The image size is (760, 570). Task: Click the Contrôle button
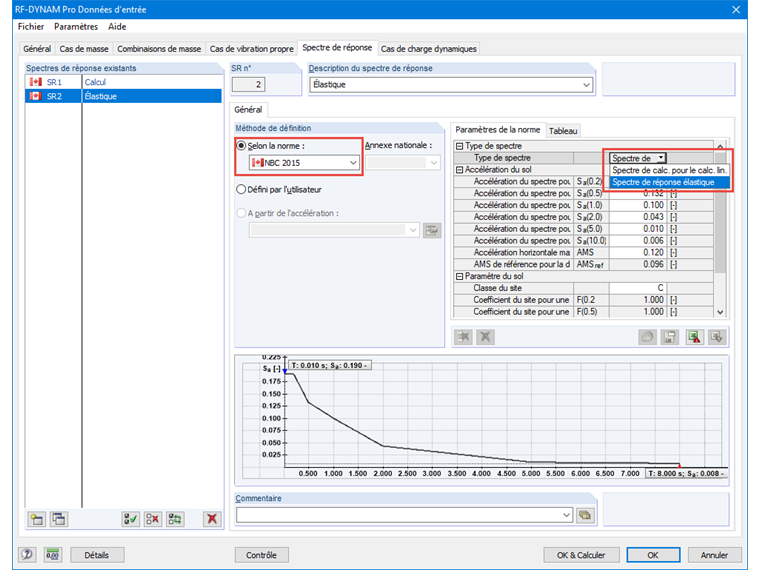[x=261, y=555]
